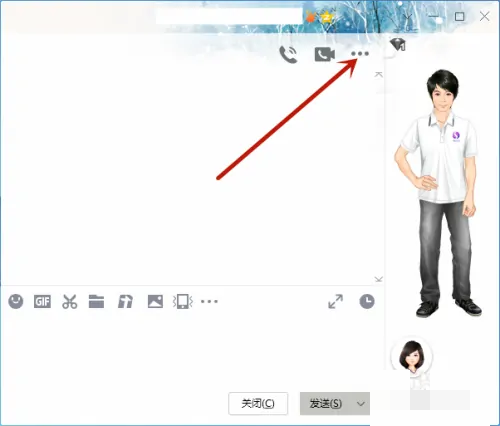Click the 发送(S) send button
Screen dimensions: 500x426
[326, 404]
